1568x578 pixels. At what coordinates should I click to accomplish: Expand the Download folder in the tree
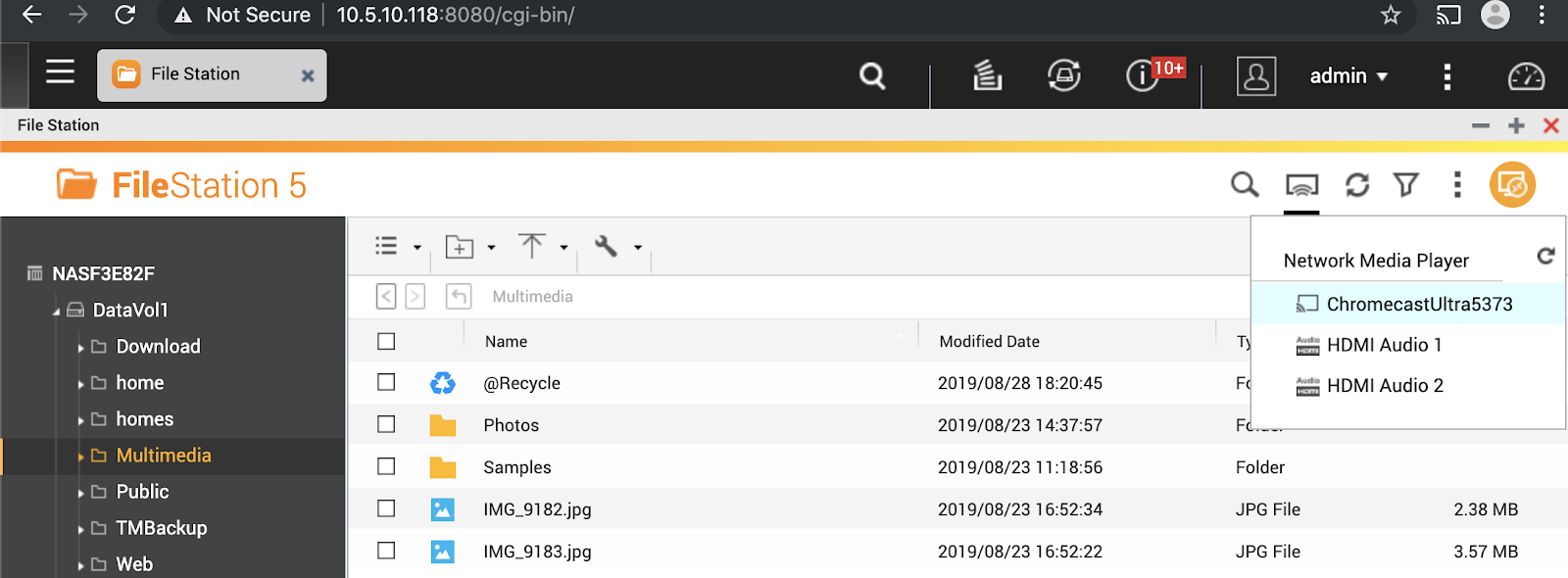click(x=80, y=347)
